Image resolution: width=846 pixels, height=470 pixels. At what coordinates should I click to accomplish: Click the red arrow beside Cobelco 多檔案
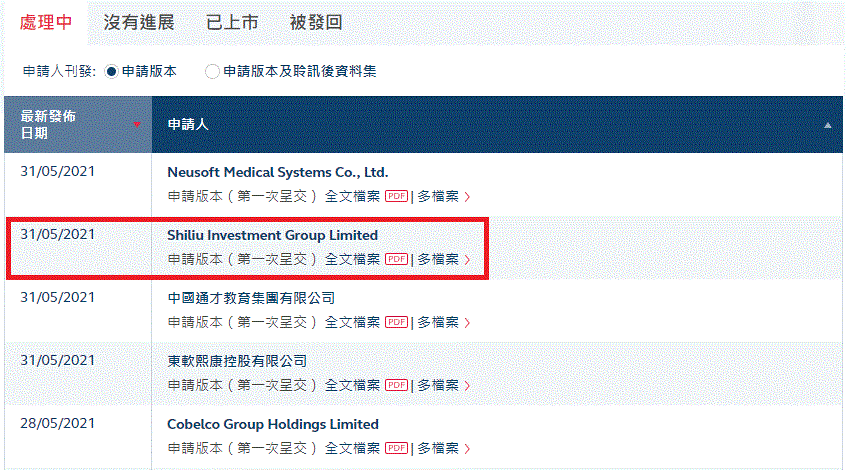(x=467, y=448)
